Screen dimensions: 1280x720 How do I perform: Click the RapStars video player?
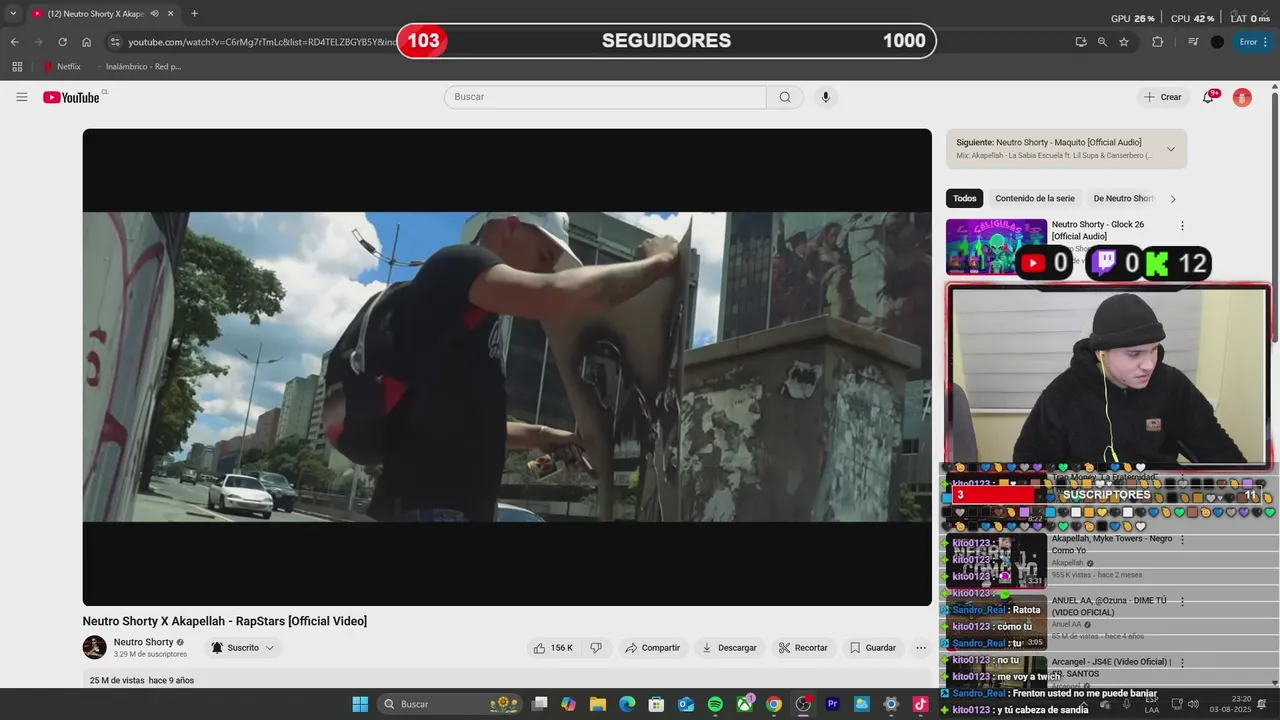tap(507, 367)
